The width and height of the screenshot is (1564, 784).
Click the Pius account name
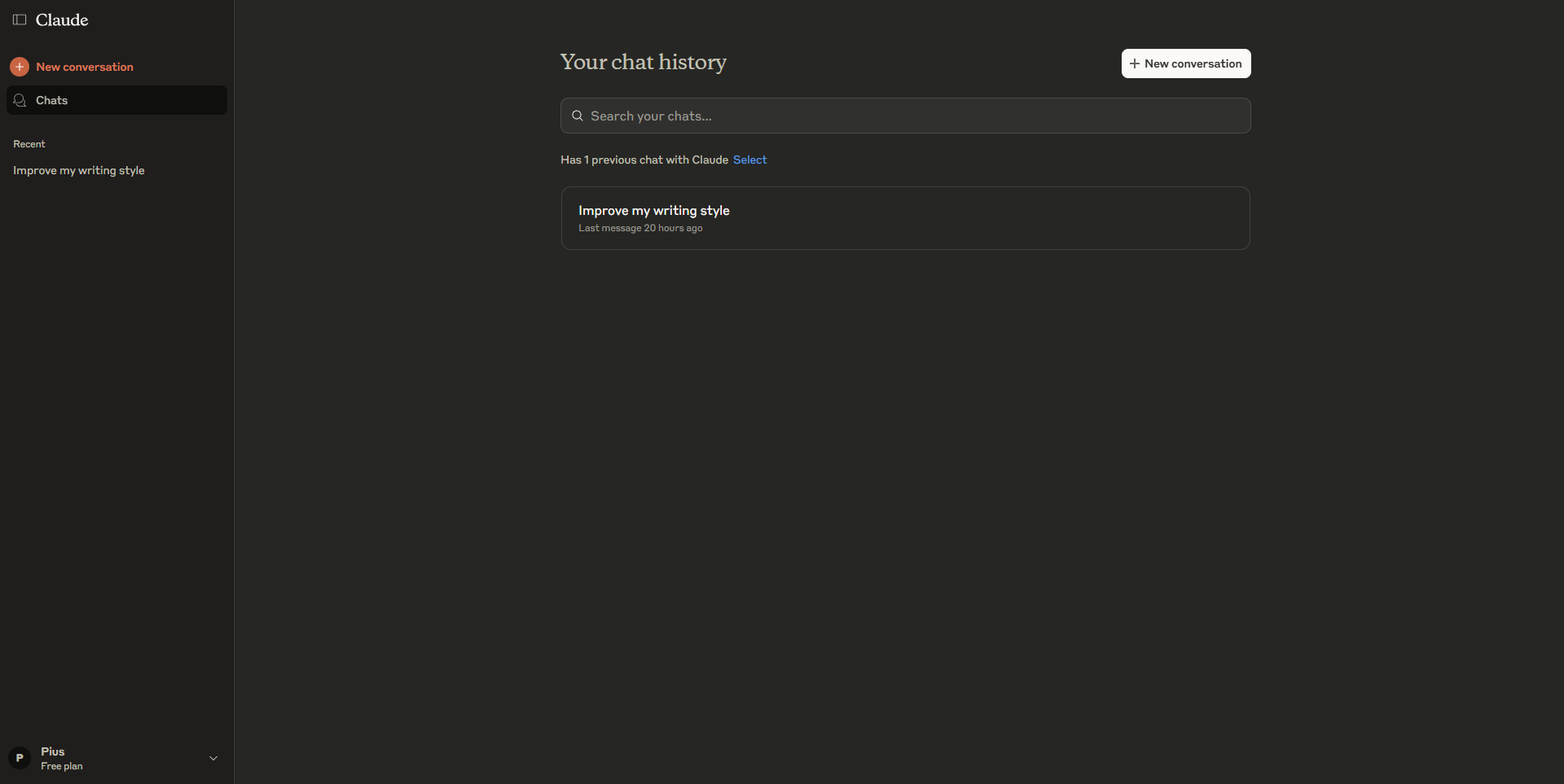click(53, 751)
